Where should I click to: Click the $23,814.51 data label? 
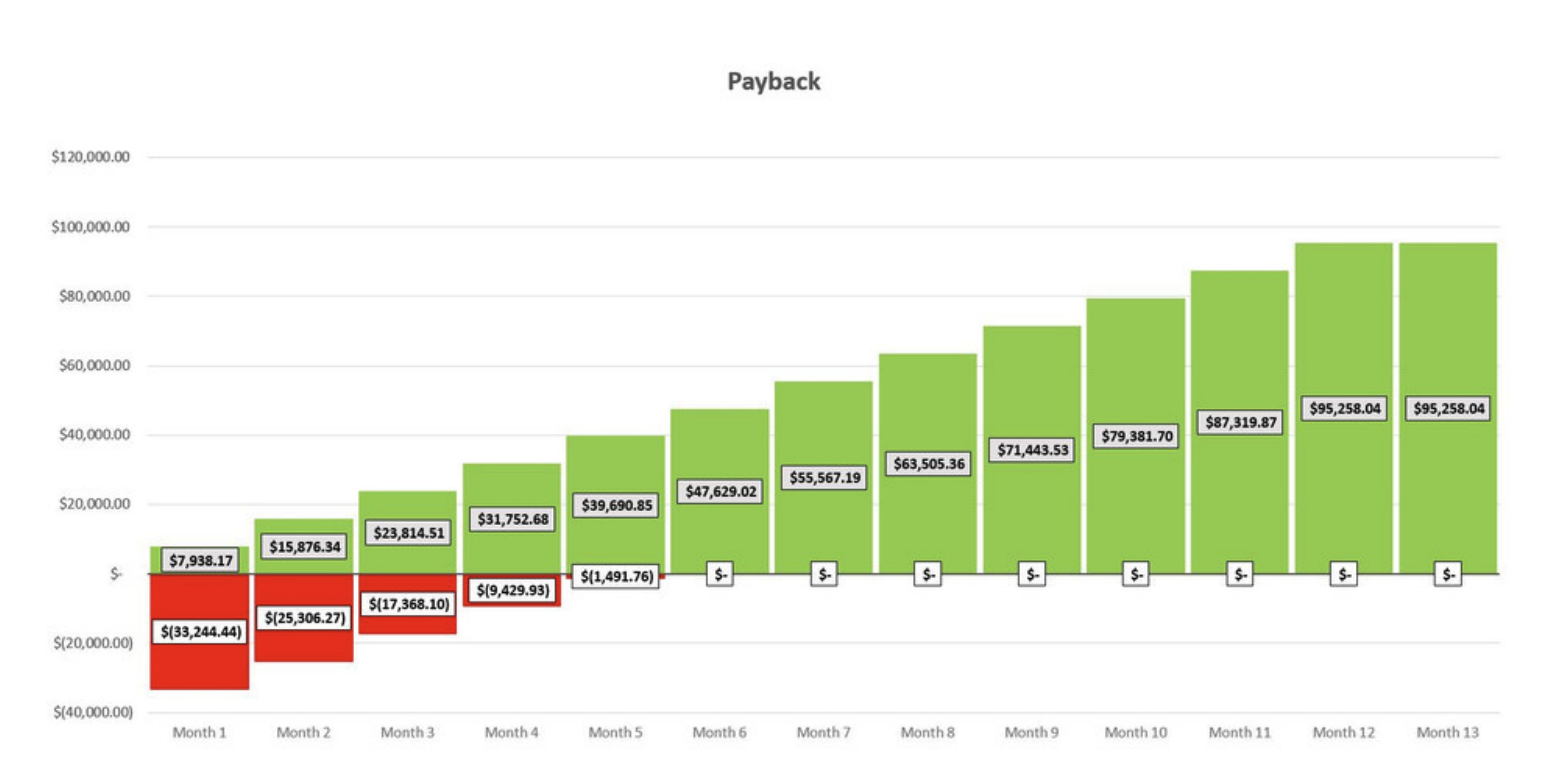[x=408, y=533]
